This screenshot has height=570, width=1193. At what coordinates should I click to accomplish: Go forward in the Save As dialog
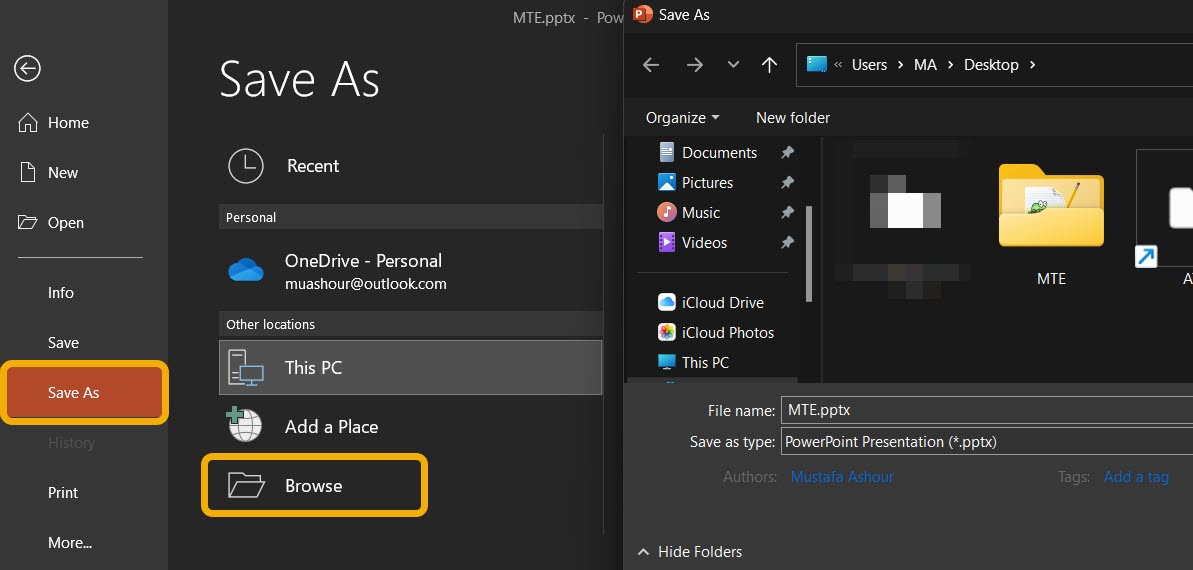tap(695, 65)
